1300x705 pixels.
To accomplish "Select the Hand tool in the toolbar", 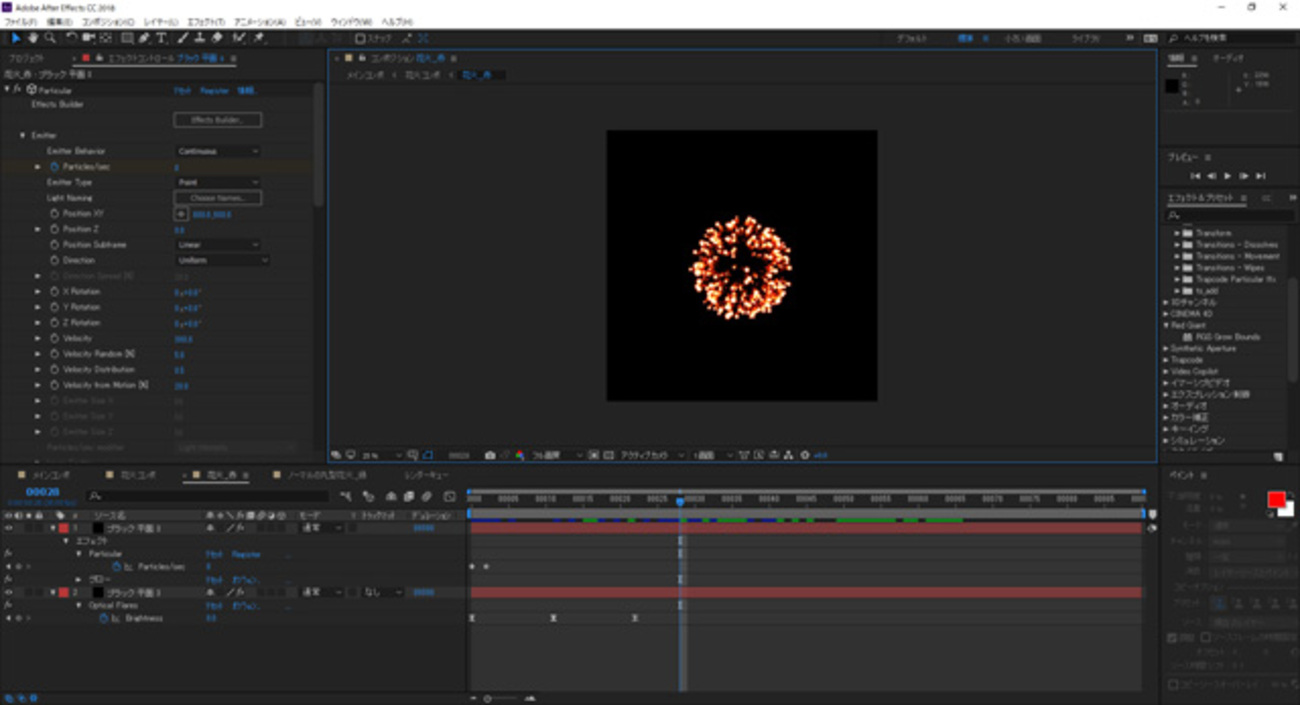I will click(33, 38).
